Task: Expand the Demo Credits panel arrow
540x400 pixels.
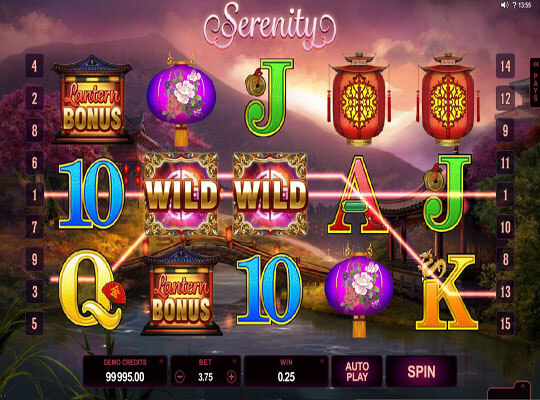Action: 161,361
